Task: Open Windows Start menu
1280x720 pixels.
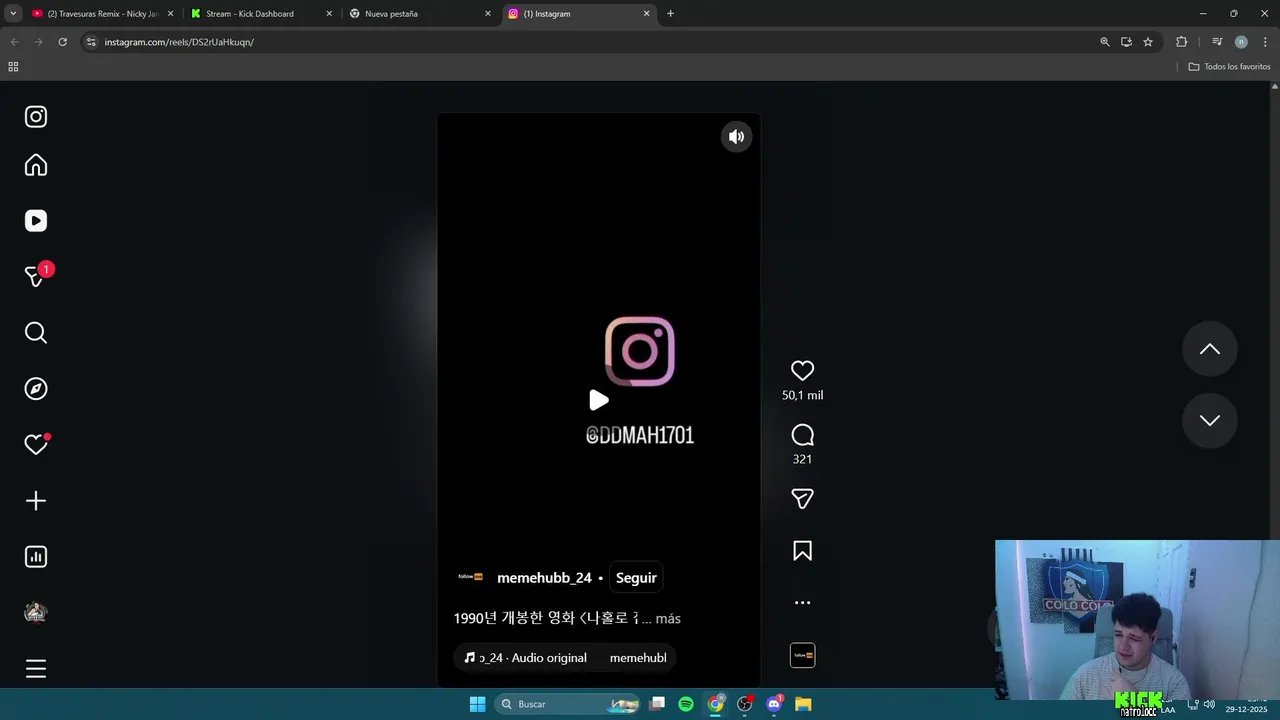Action: pyautogui.click(x=477, y=704)
